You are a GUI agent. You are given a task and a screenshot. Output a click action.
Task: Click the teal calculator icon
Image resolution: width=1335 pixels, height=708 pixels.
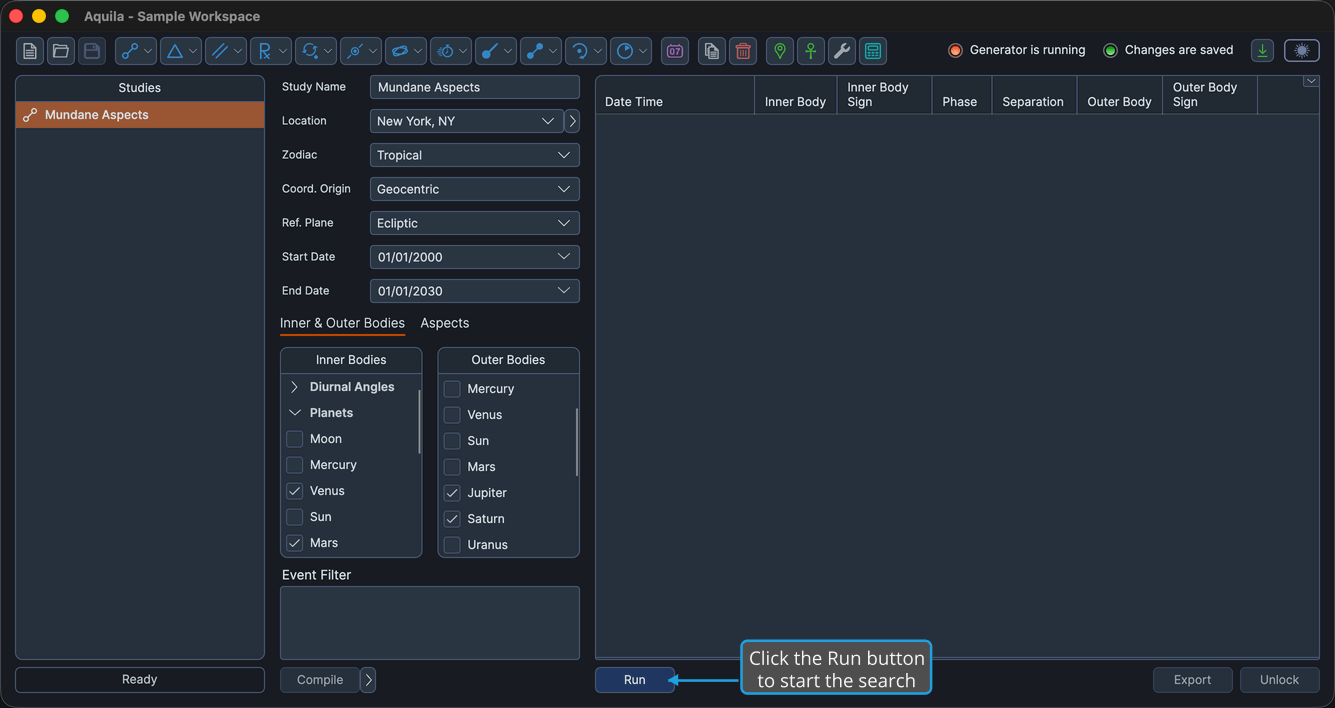coord(873,51)
